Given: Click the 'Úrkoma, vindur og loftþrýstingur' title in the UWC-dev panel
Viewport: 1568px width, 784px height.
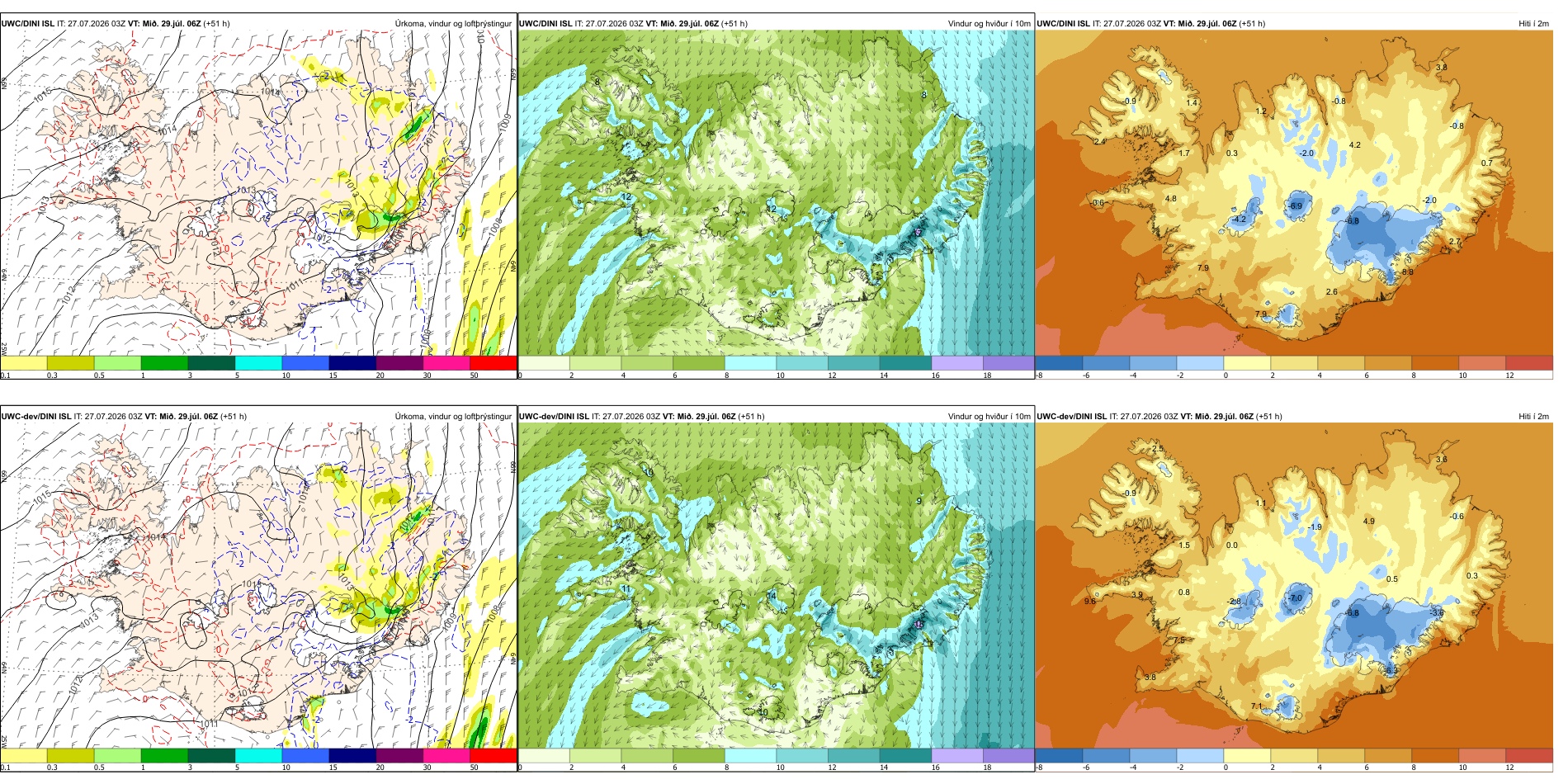Looking at the screenshot, I should (453, 417).
